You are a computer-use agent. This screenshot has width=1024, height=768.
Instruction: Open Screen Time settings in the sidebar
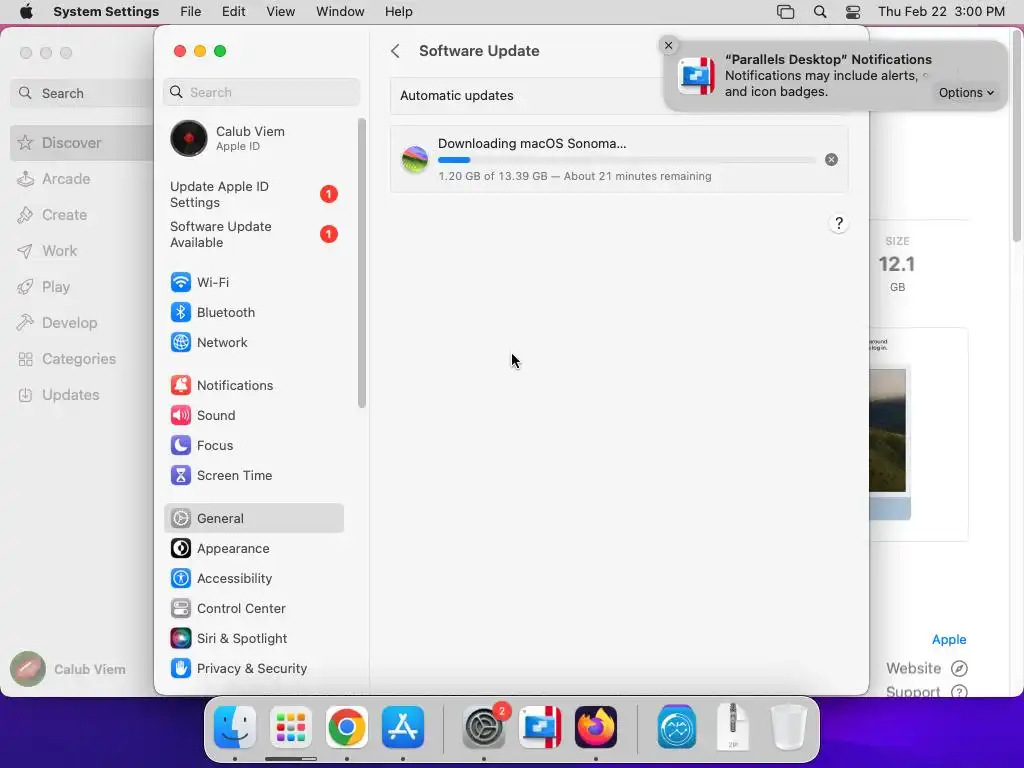[x=253, y=475]
